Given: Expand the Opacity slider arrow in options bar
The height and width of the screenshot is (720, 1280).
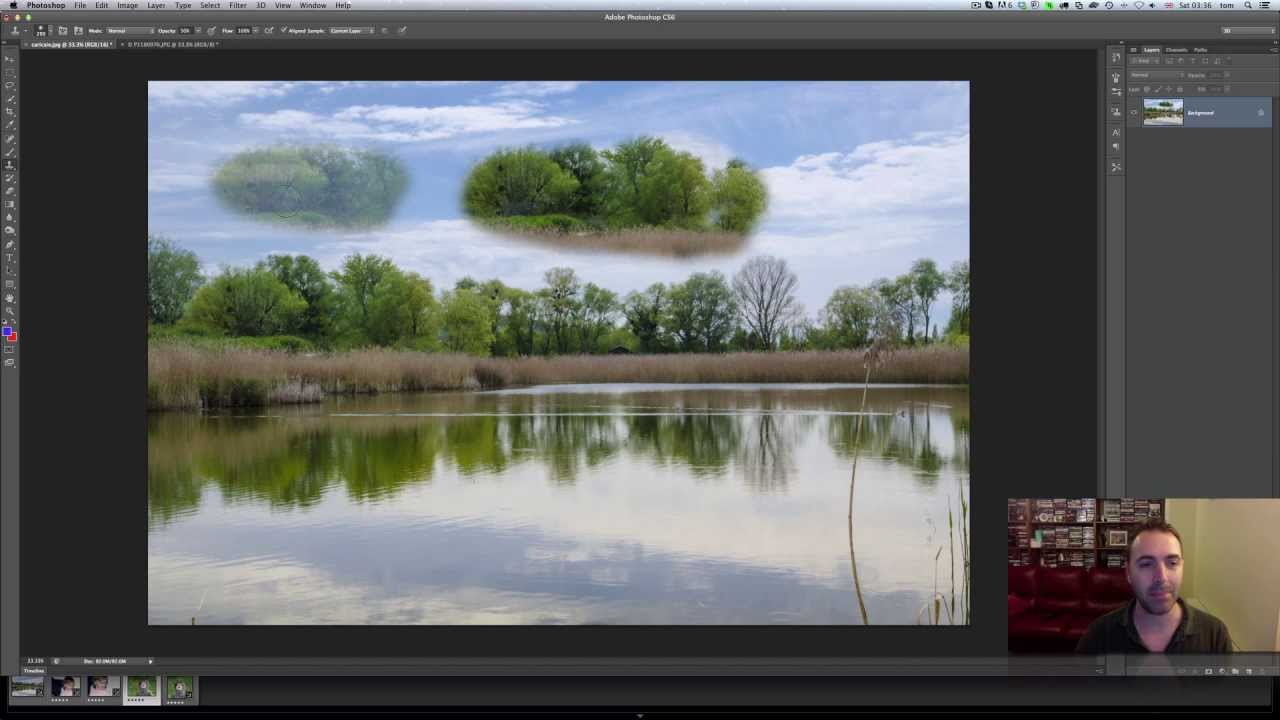Looking at the screenshot, I should tap(198, 30).
